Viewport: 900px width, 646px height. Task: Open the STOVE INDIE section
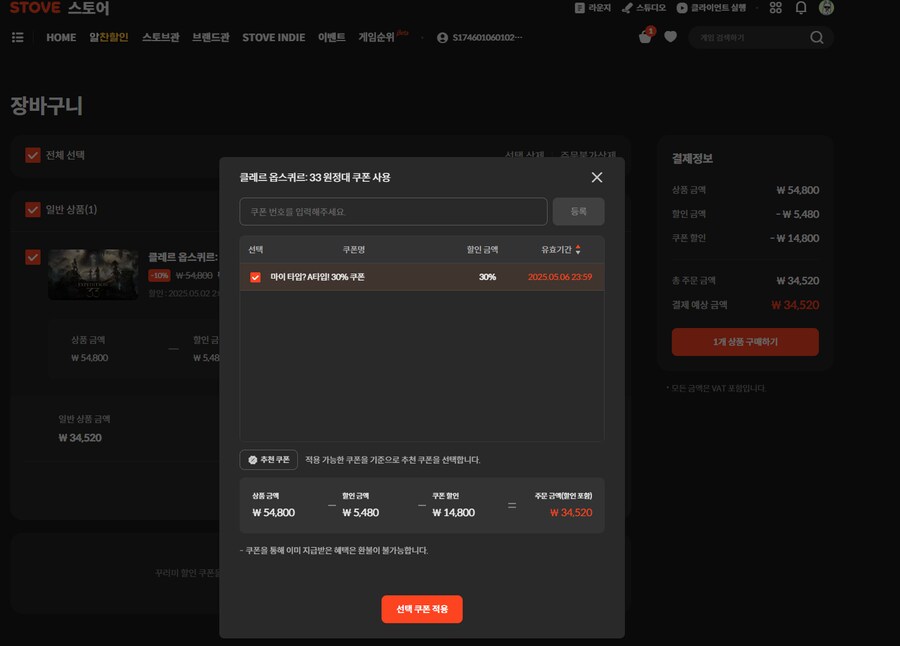273,37
